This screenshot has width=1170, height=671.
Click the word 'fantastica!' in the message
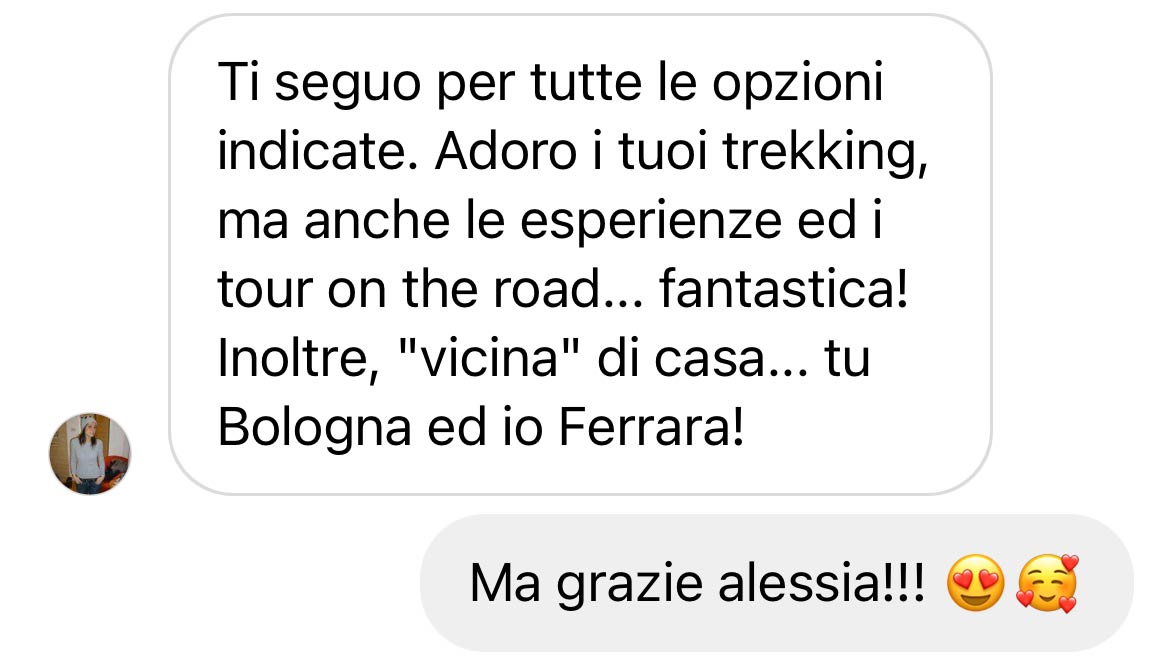783,289
